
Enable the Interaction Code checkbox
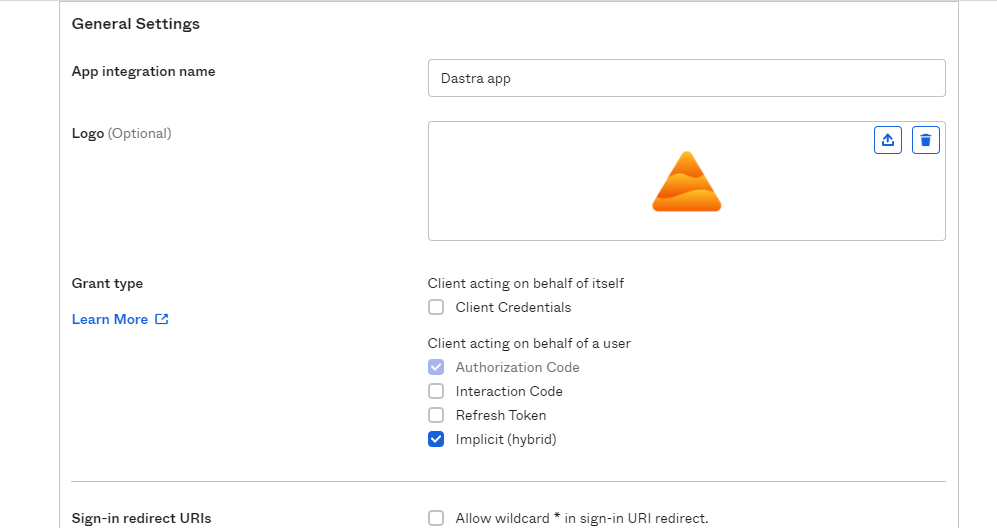[x=436, y=391]
